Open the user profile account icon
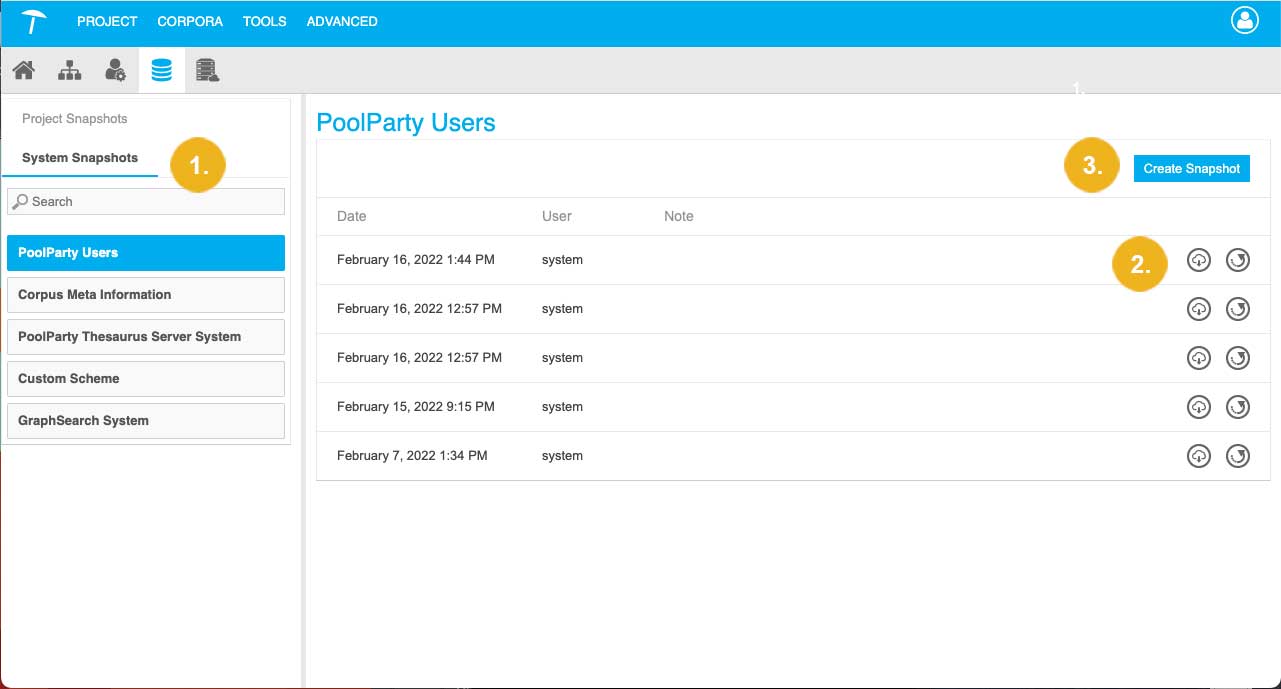Viewport: 1281px width, 689px height. [1244, 21]
